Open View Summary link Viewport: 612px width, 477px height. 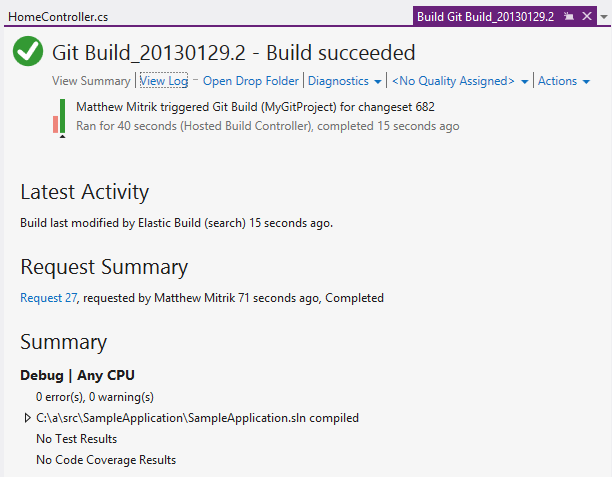[91, 81]
